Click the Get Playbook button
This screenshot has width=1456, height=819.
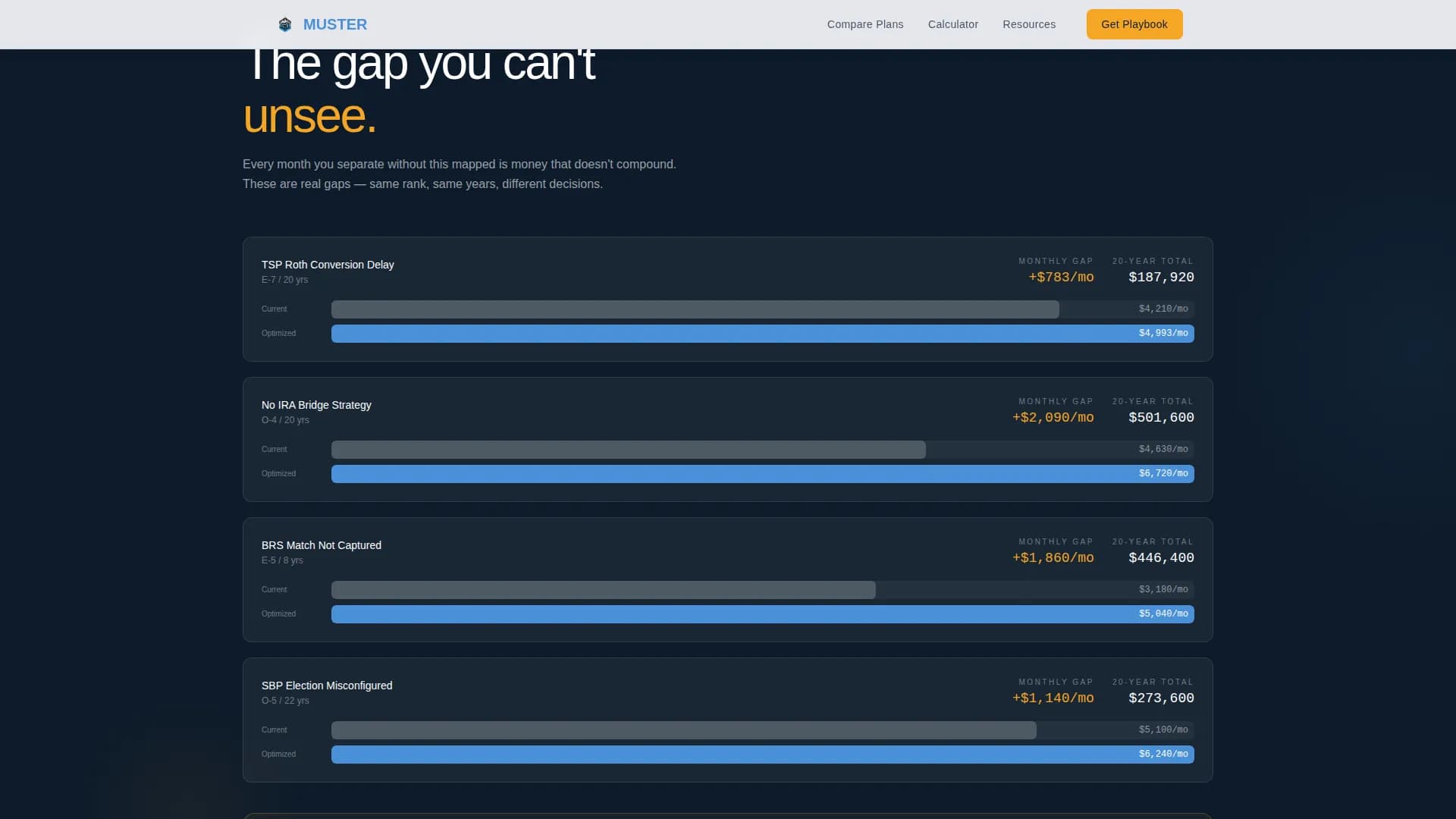click(x=1134, y=24)
